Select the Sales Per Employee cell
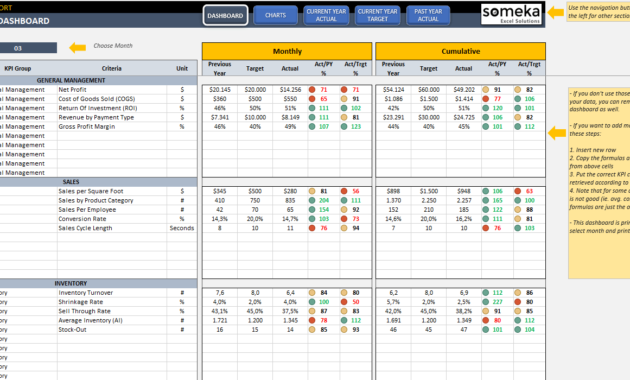The width and height of the screenshot is (630, 380). [x=112, y=210]
